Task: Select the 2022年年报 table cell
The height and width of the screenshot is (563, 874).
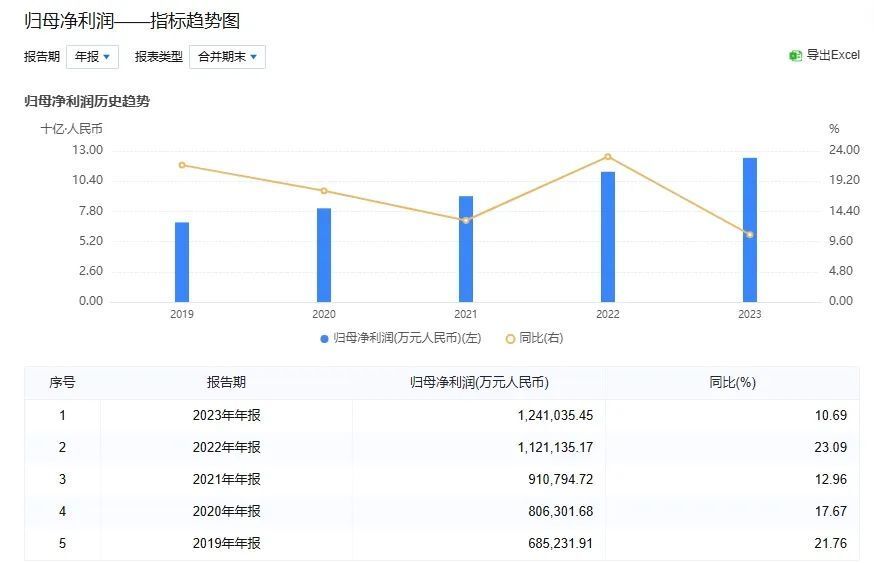Action: 226,447
